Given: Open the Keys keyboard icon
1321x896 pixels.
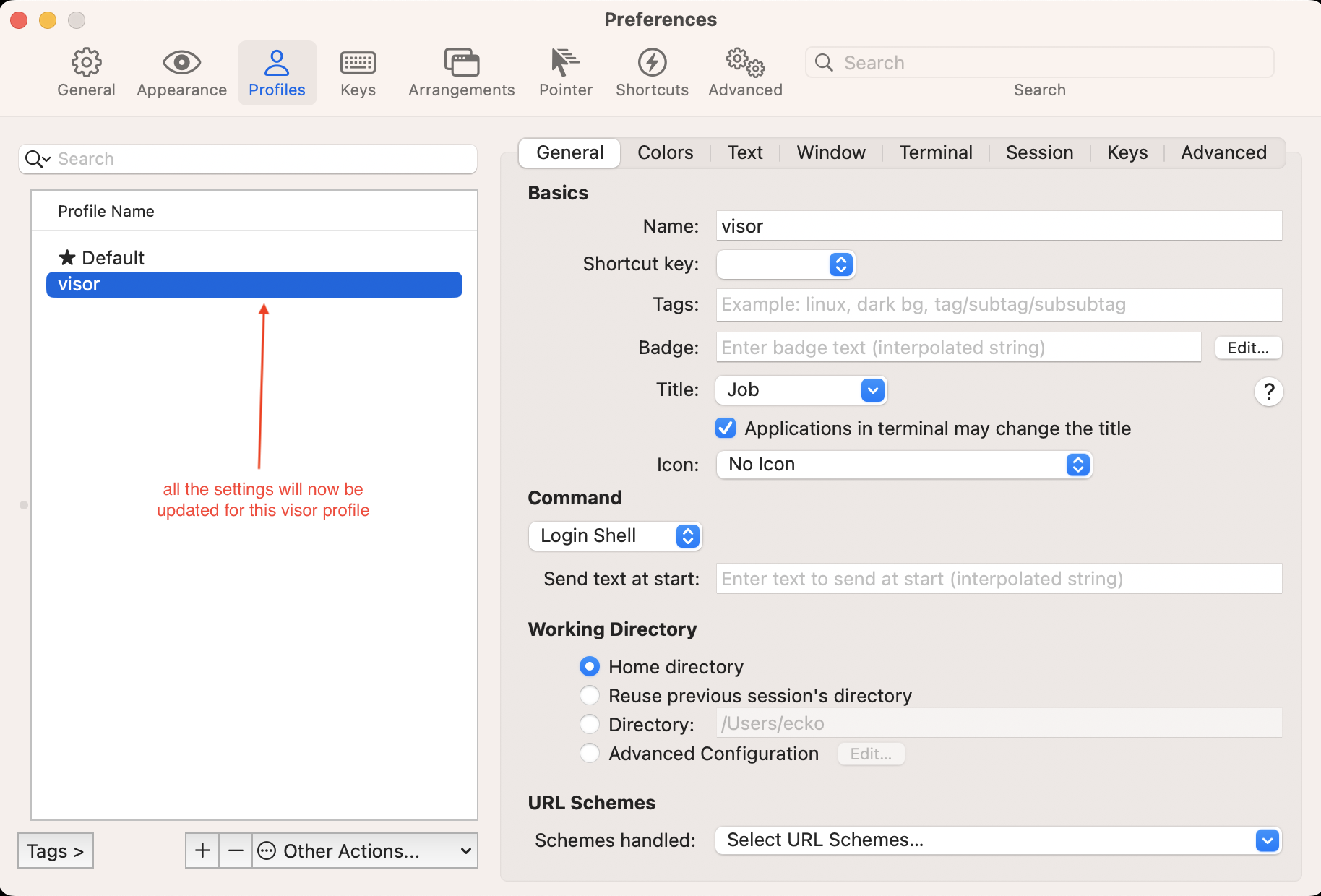Looking at the screenshot, I should [358, 63].
